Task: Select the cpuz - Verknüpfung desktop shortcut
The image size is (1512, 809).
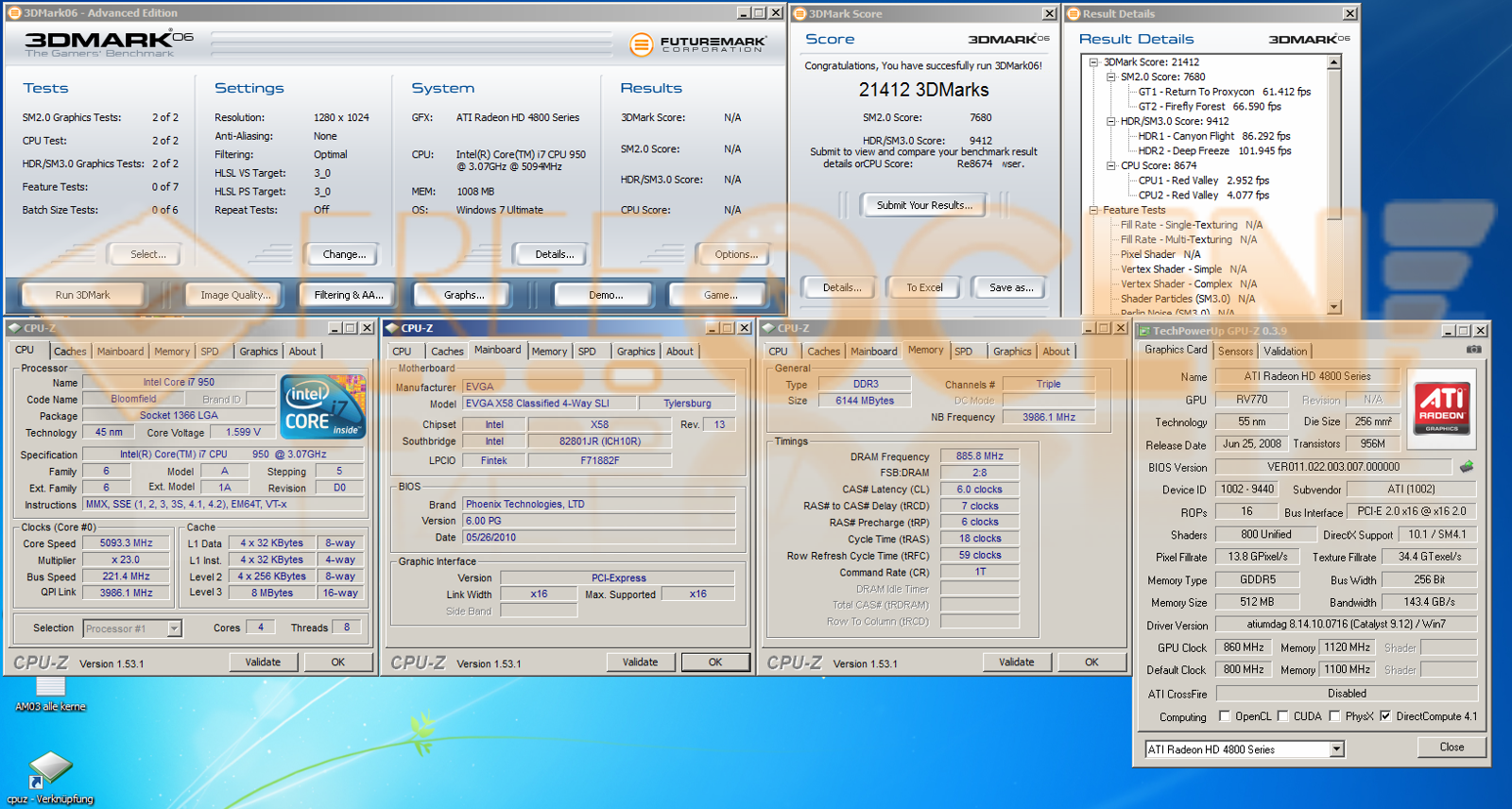Action: coord(49,778)
